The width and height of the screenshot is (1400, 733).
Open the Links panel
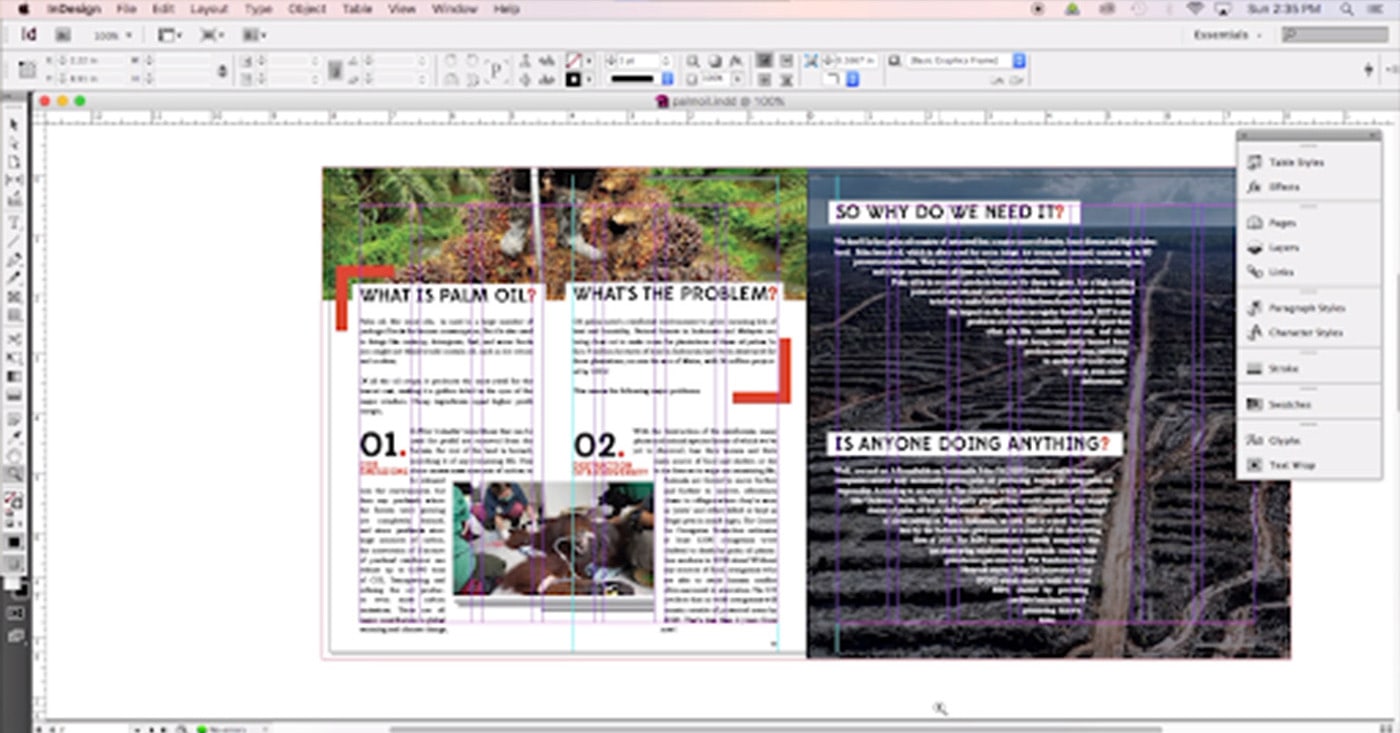[x=1281, y=272]
